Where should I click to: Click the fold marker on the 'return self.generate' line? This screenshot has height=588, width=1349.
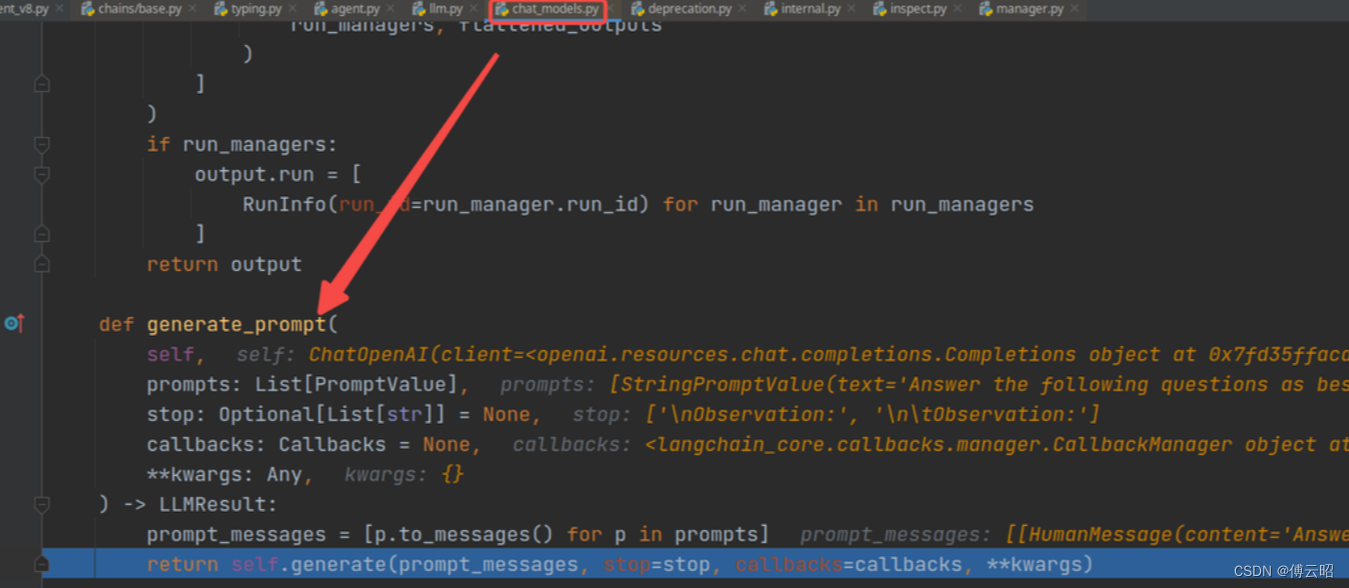[x=42, y=565]
